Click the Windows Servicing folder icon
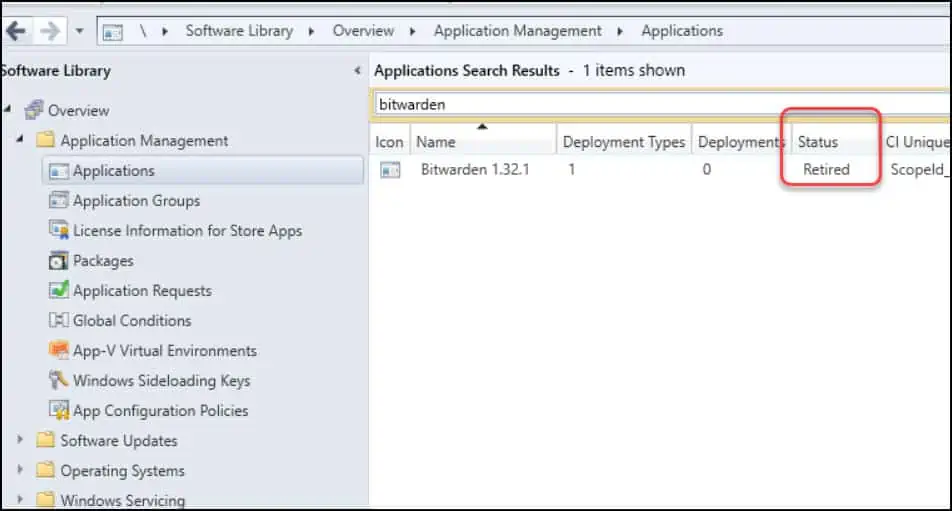952x511 pixels. coord(46,499)
